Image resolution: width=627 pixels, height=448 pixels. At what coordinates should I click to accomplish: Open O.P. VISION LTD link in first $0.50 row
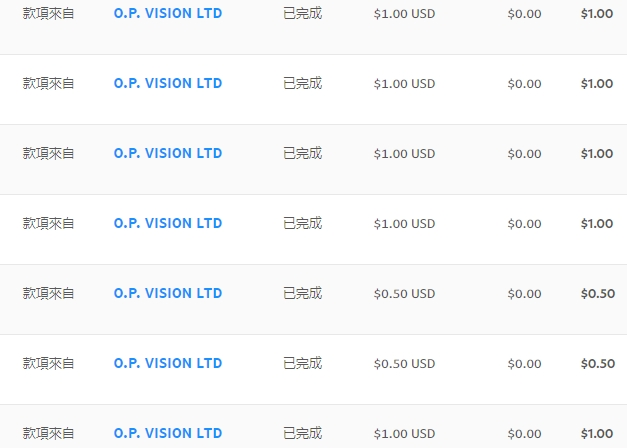(168, 293)
